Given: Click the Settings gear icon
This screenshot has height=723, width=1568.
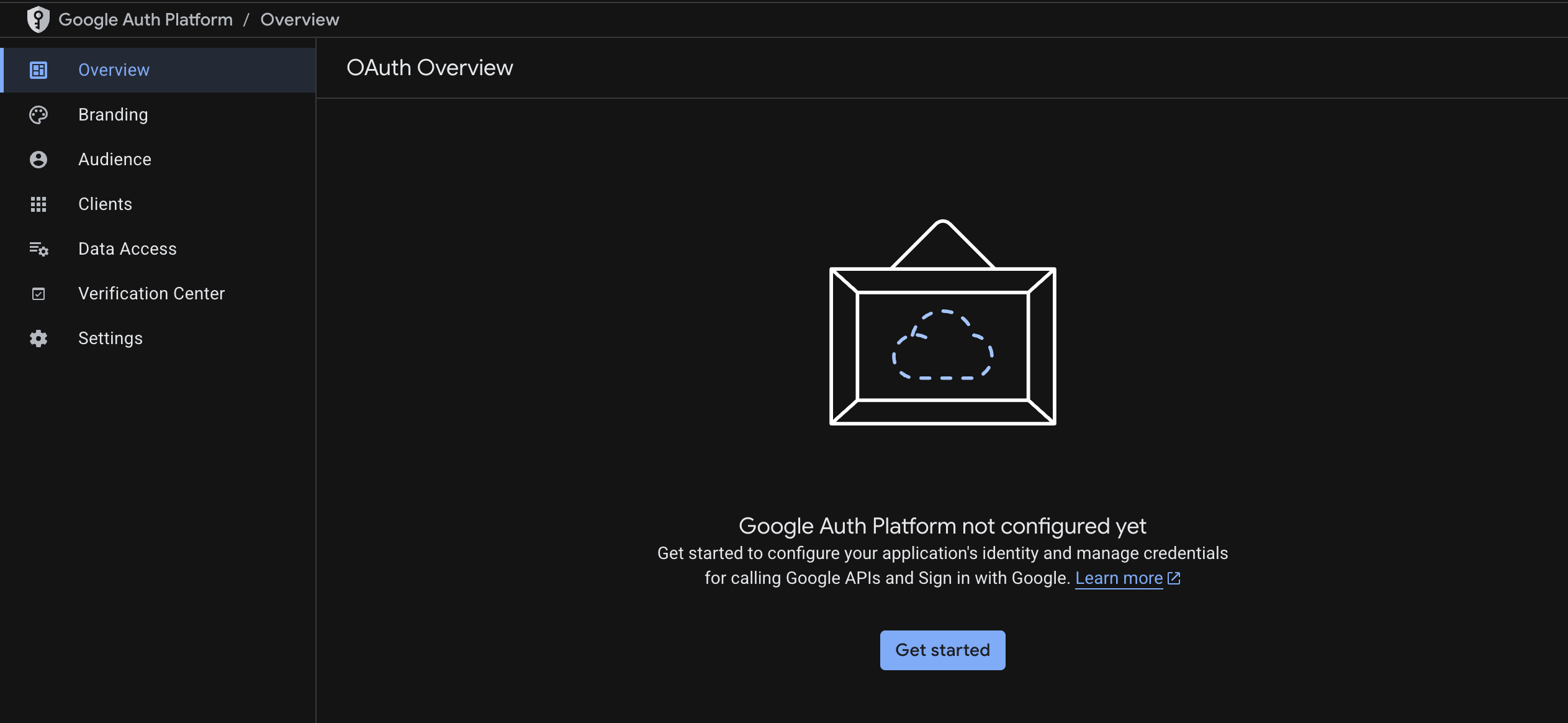Looking at the screenshot, I should (x=38, y=338).
